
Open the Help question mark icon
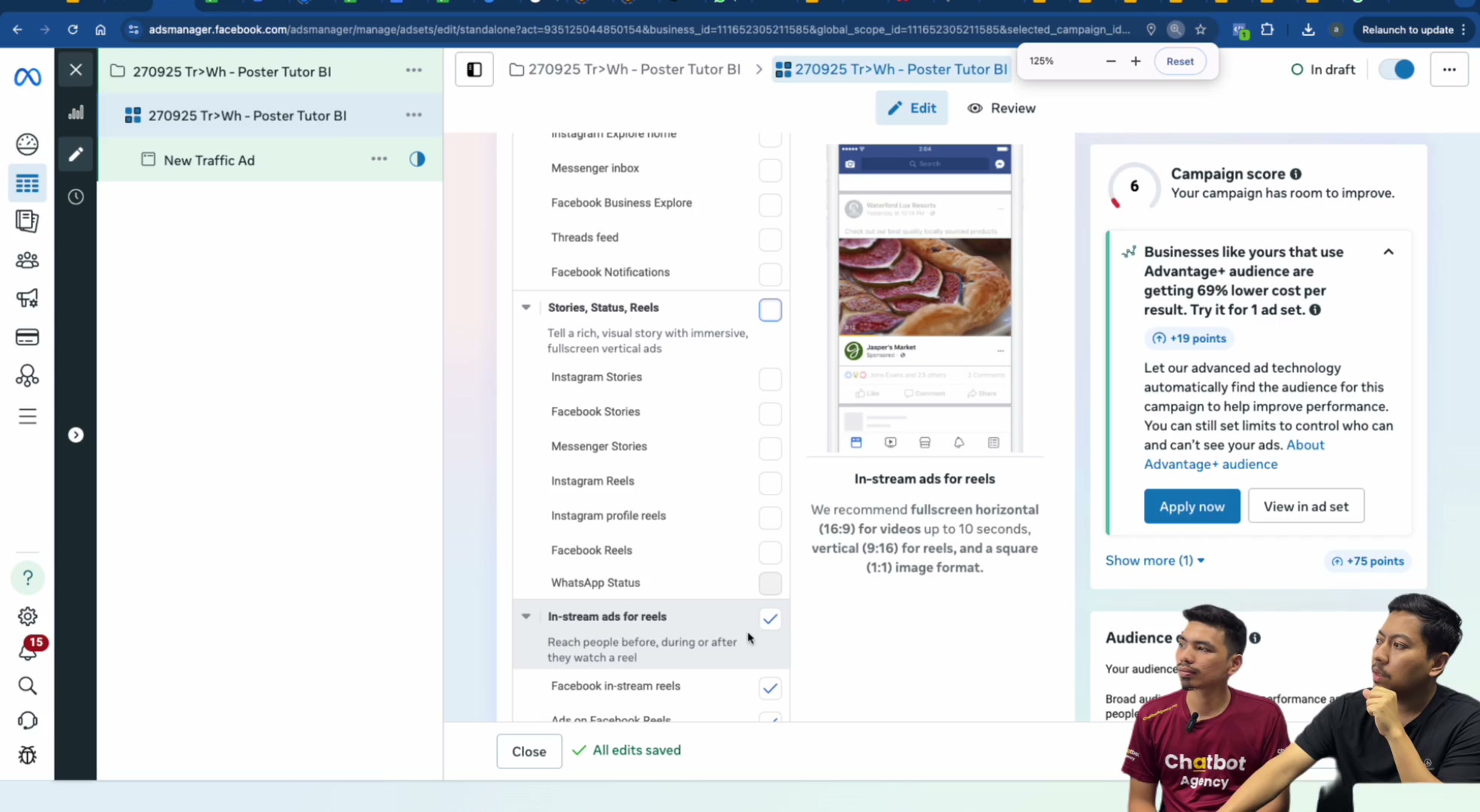(x=28, y=577)
